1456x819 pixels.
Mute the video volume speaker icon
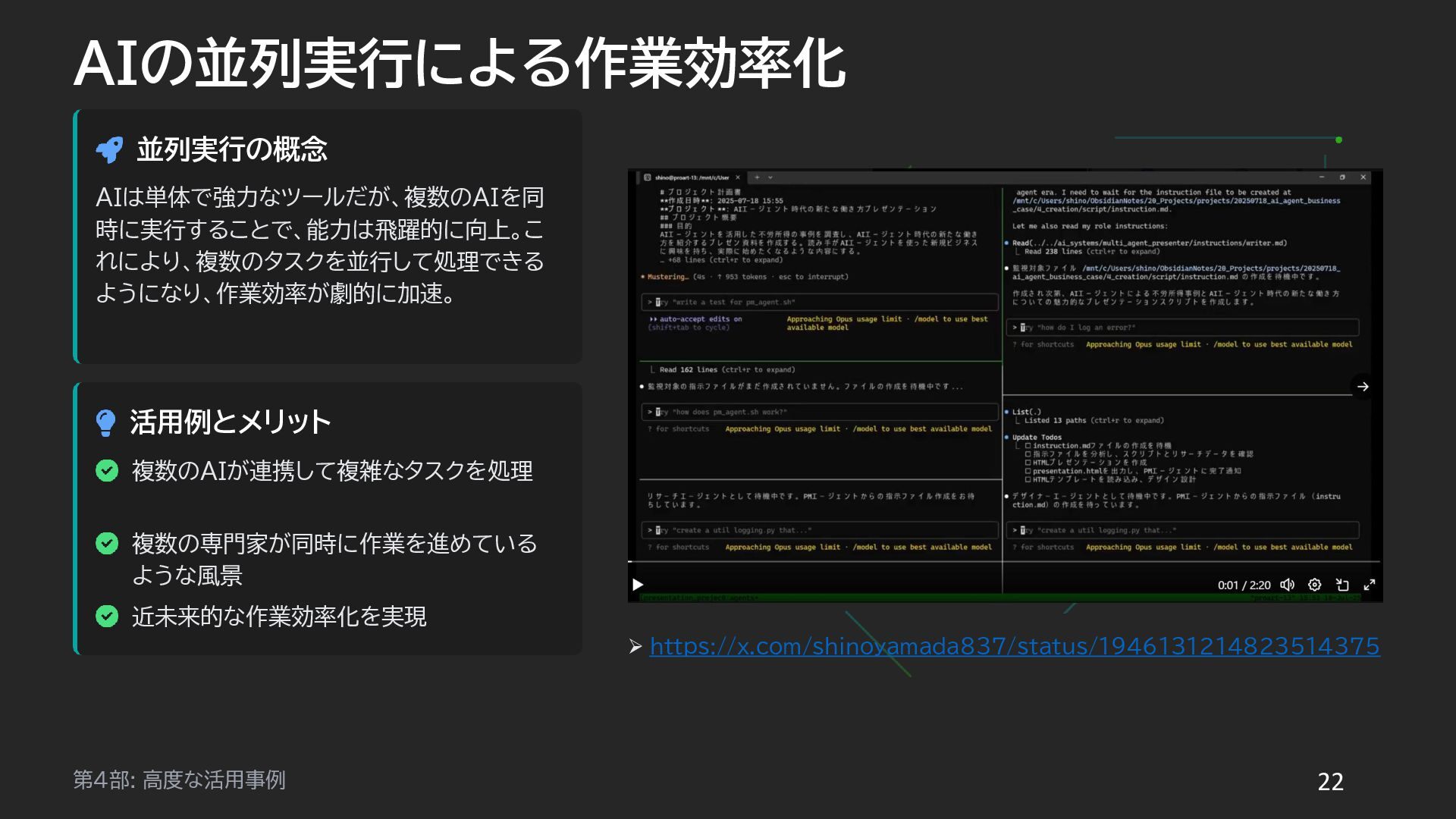coord(1287,585)
